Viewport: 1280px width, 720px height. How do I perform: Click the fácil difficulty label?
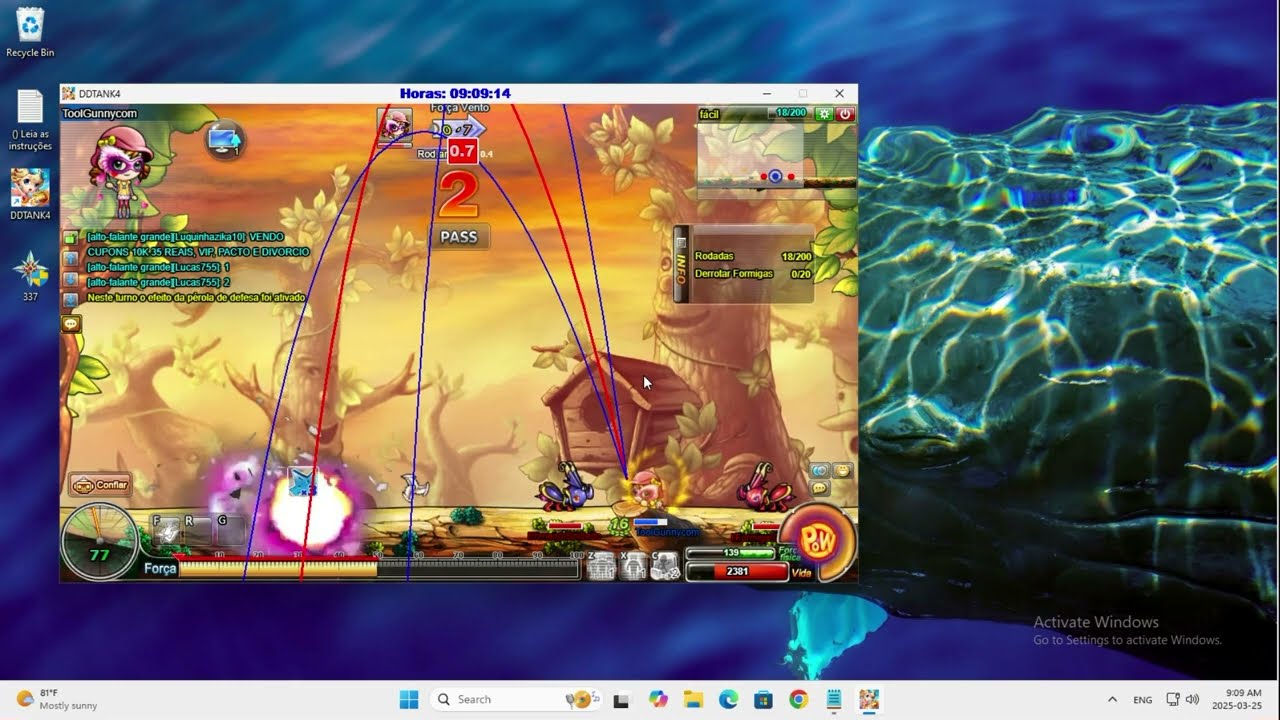(x=709, y=114)
